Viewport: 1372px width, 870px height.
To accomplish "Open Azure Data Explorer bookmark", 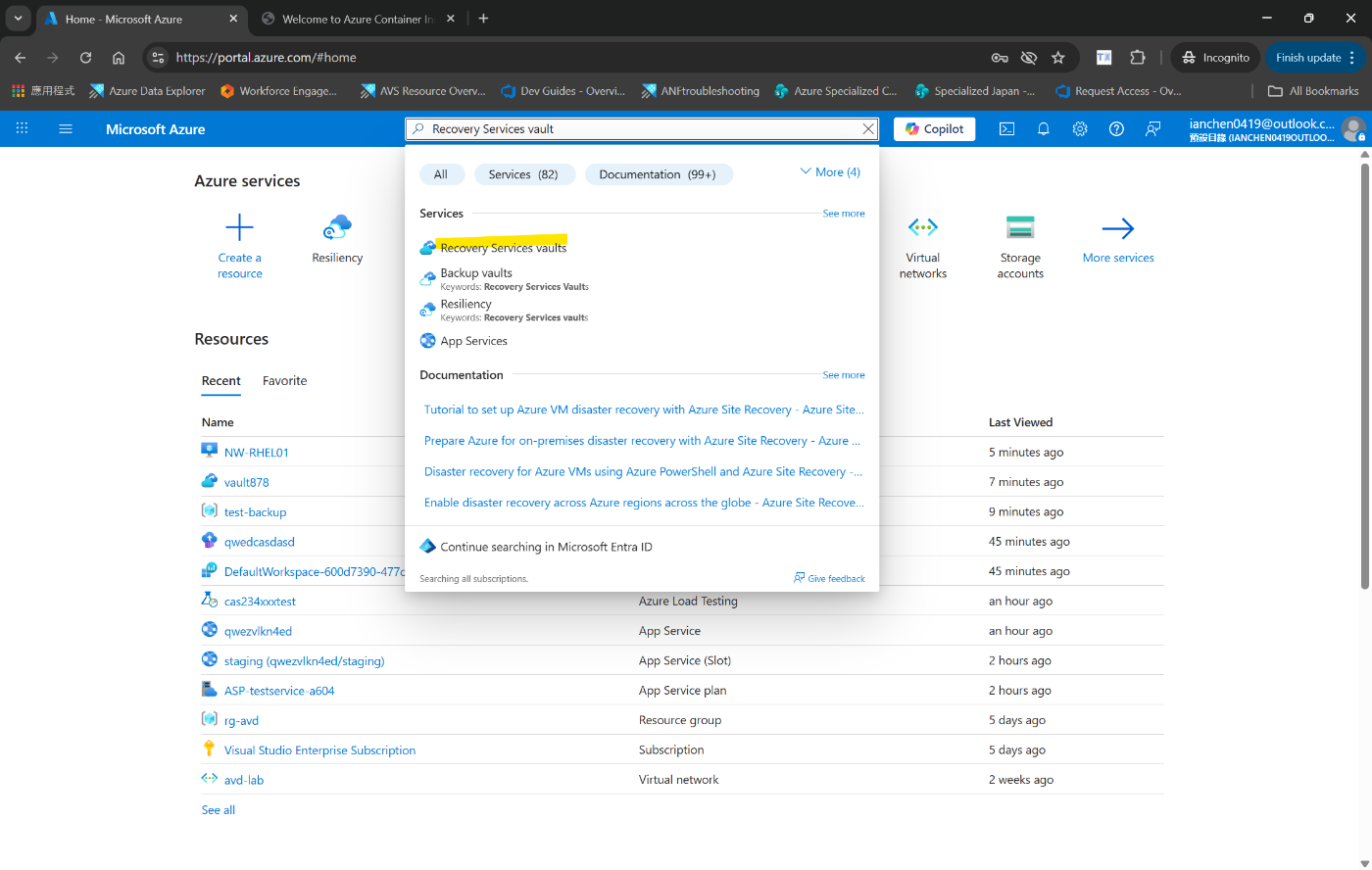I will (148, 91).
